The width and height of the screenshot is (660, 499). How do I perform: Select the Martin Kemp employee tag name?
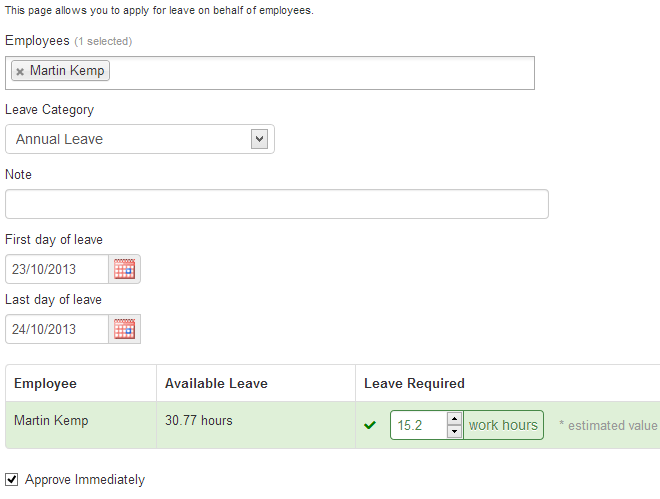67,71
